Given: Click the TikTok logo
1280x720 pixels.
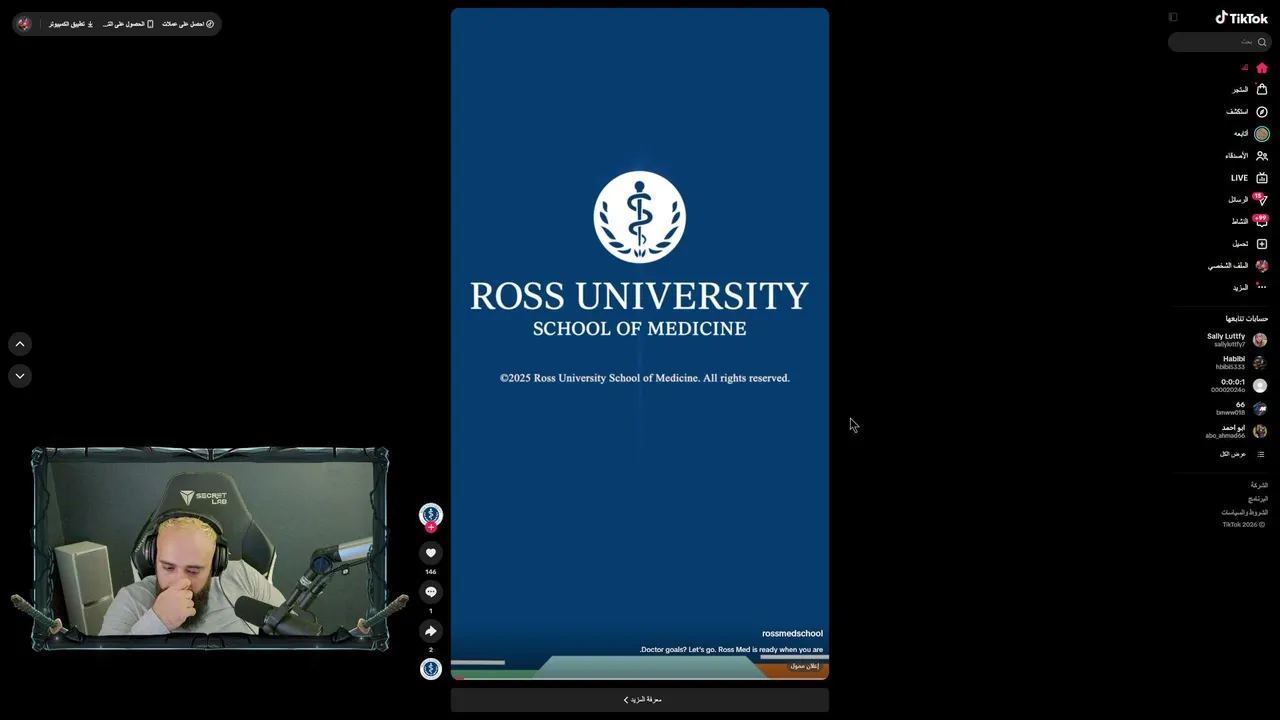Looking at the screenshot, I should pos(1241,18).
